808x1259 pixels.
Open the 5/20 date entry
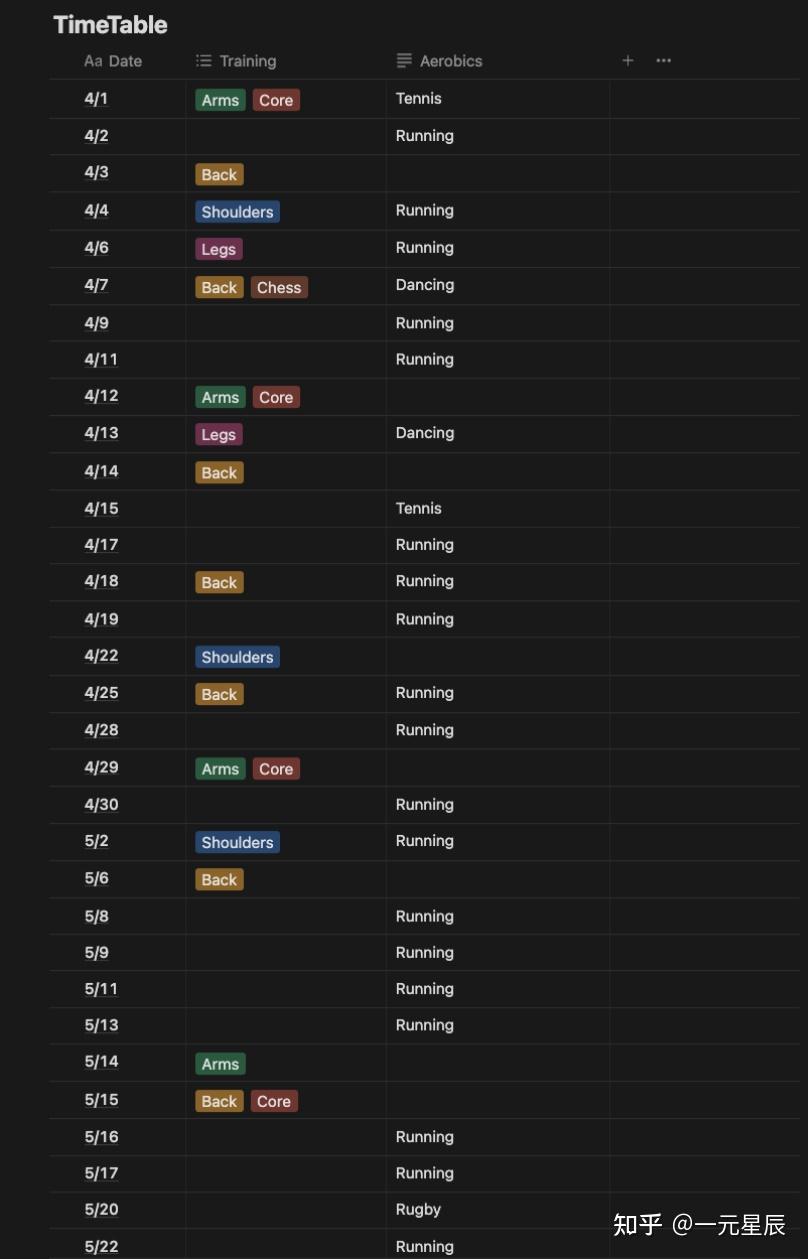pyautogui.click(x=101, y=1210)
